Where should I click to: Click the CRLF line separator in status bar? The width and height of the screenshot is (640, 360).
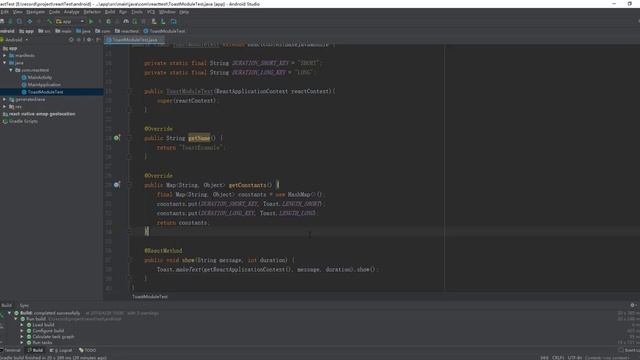coord(558,358)
